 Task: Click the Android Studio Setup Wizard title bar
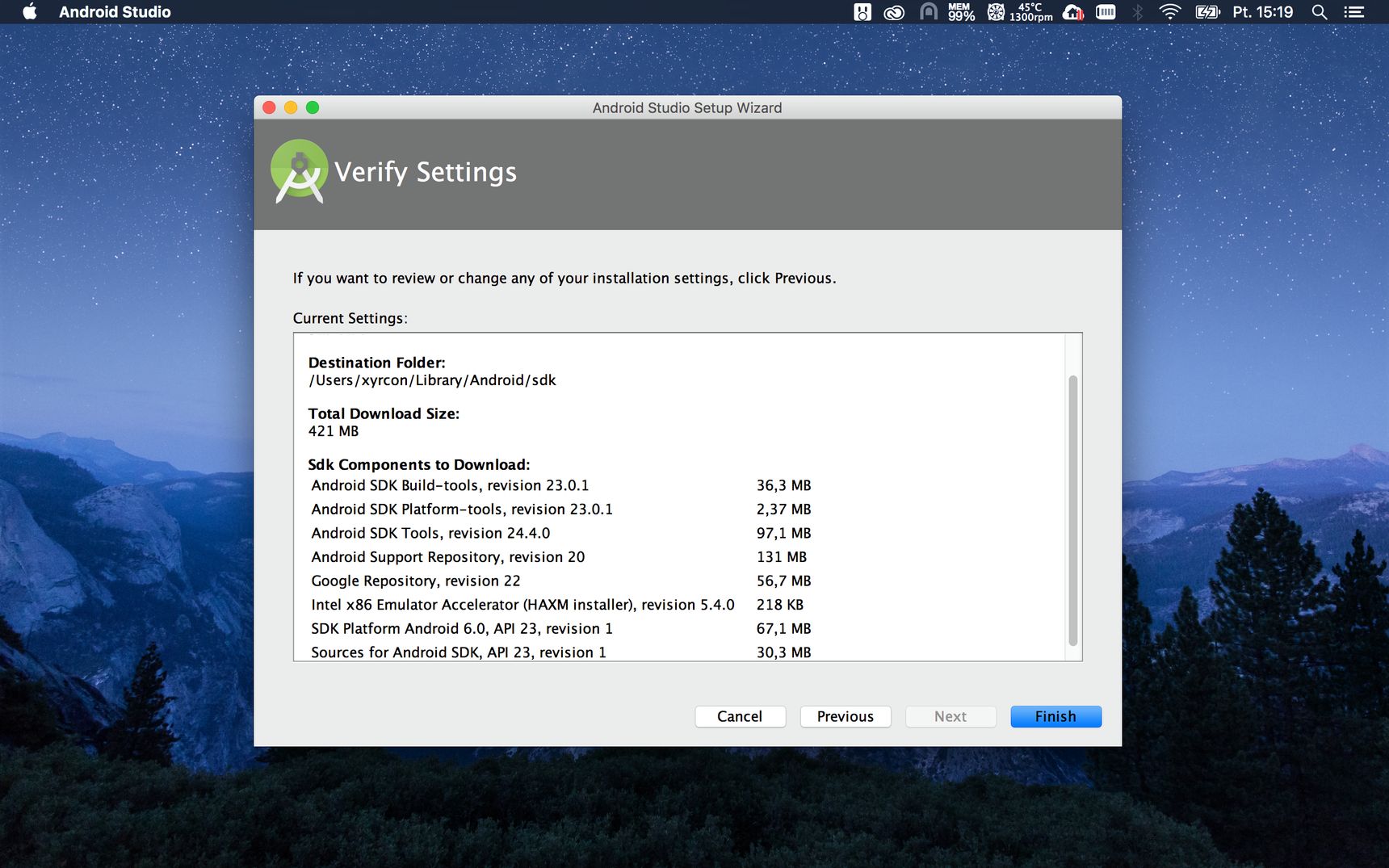687,107
